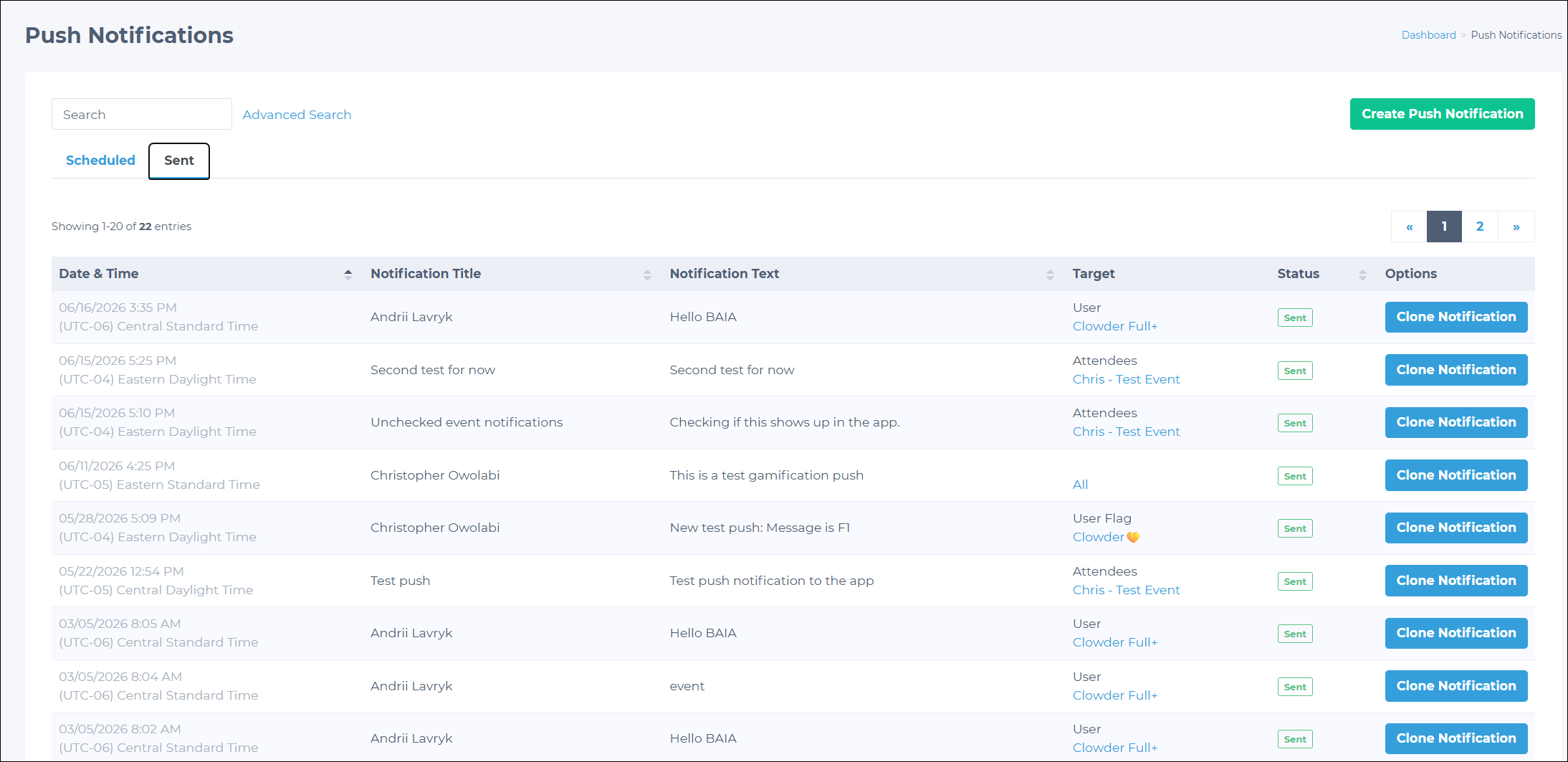This screenshot has height=762, width=1568.
Task: Switch to the Scheduled tab
Action: point(100,161)
